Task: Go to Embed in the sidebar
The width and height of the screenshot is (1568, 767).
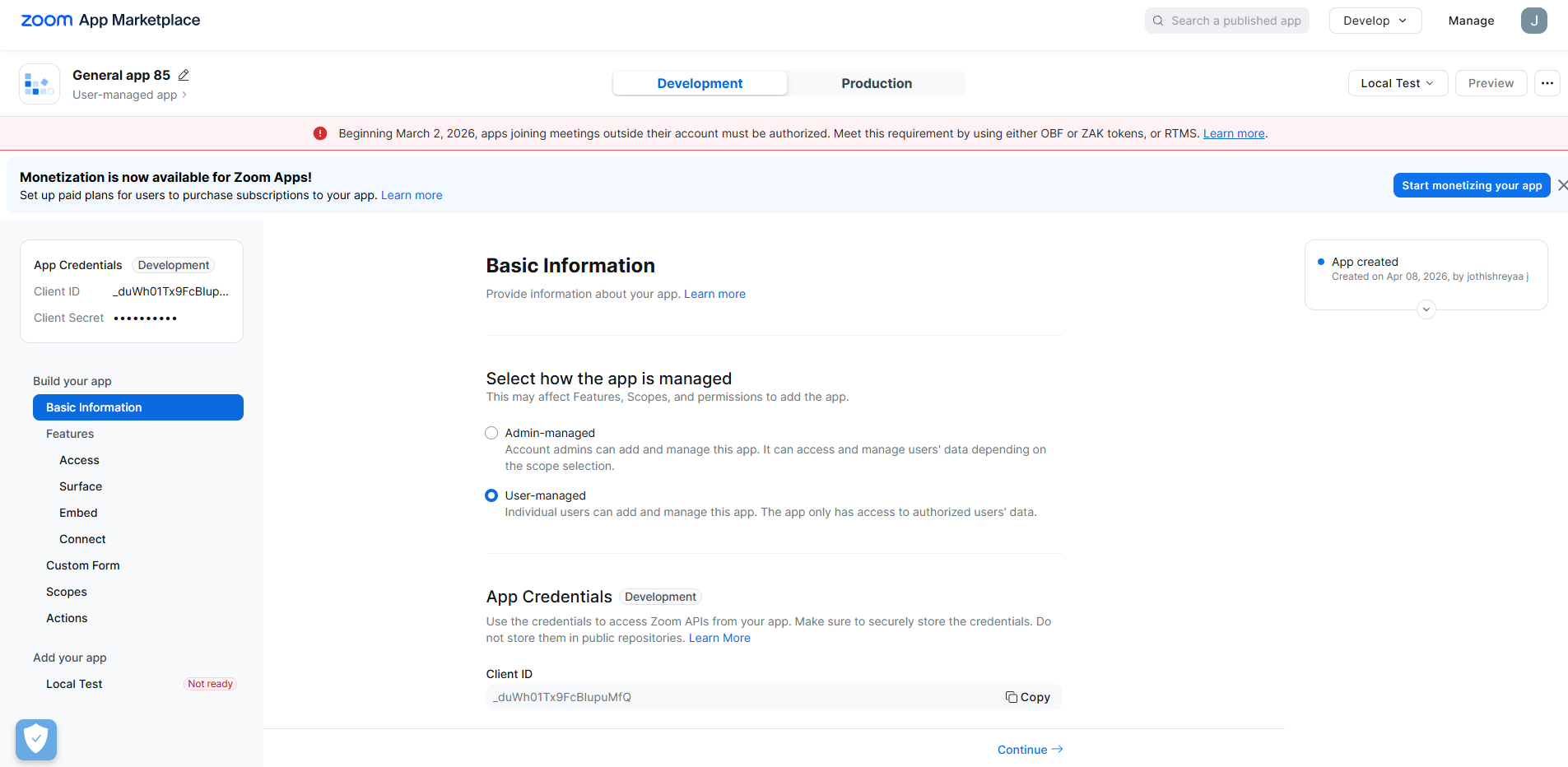Action: pos(78,513)
